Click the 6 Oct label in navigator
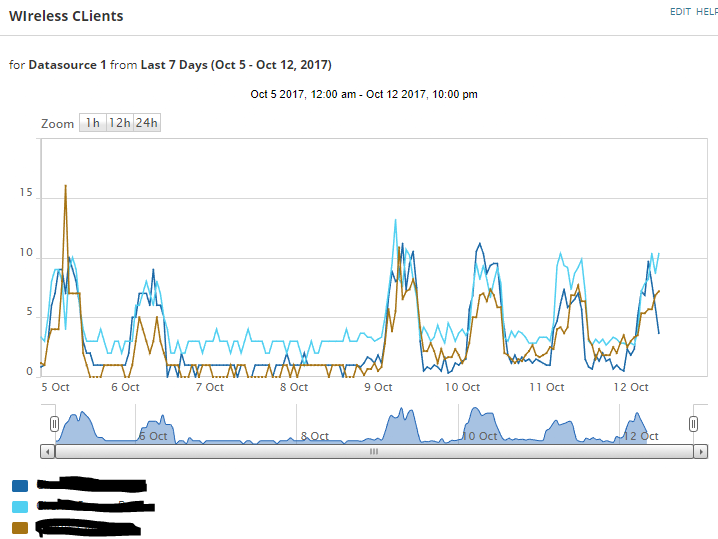 coord(153,436)
